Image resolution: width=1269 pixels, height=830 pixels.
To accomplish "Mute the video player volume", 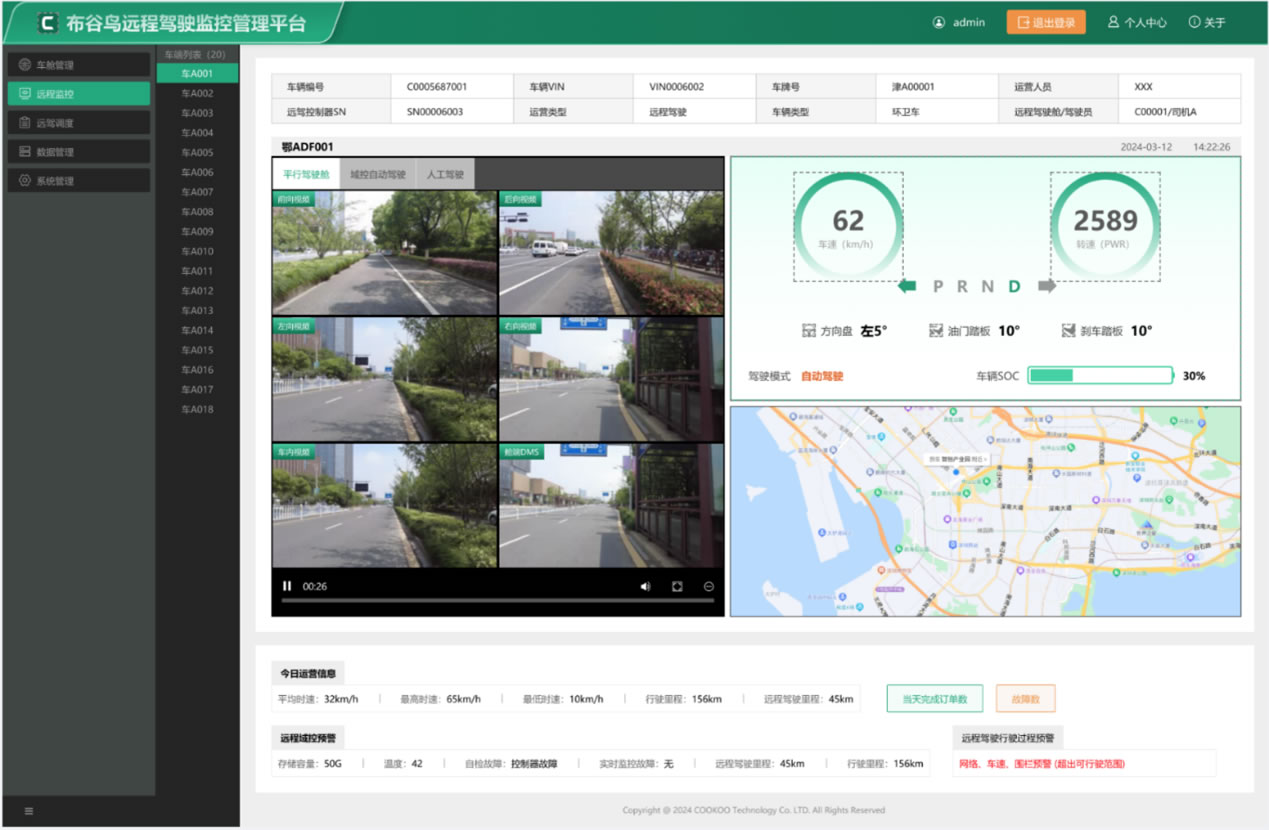I will [645, 586].
